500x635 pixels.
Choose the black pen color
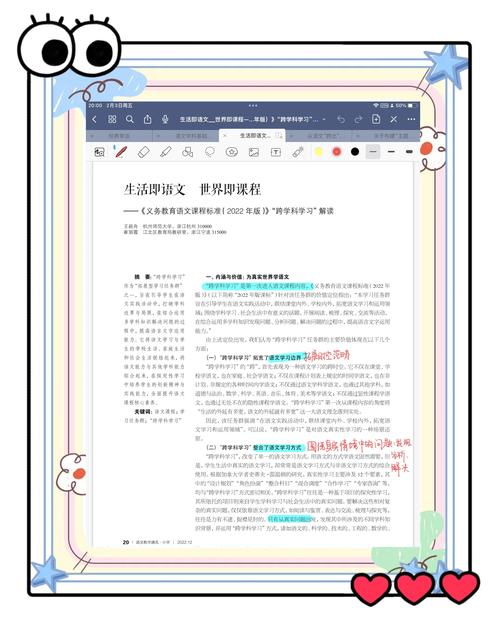pos(355,152)
